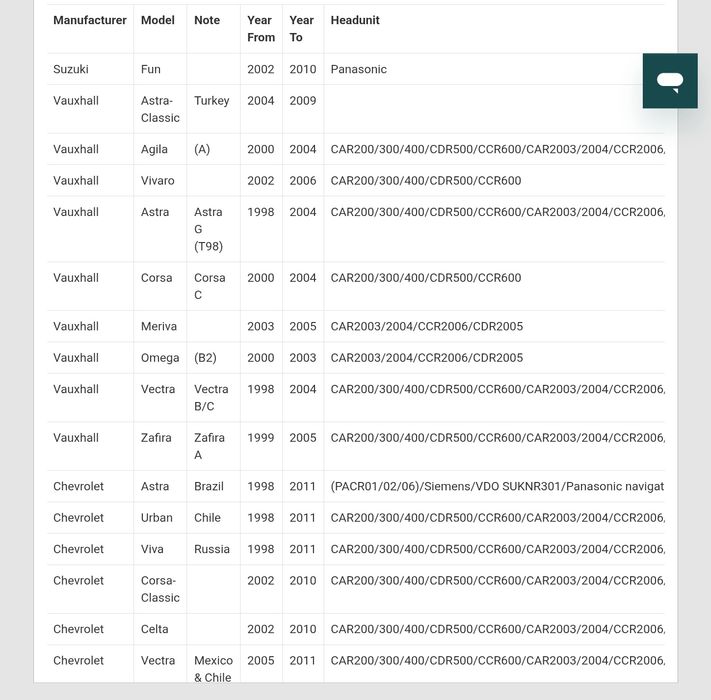Open the chat widget button
Viewport: 711px width, 700px height.
tap(670, 81)
